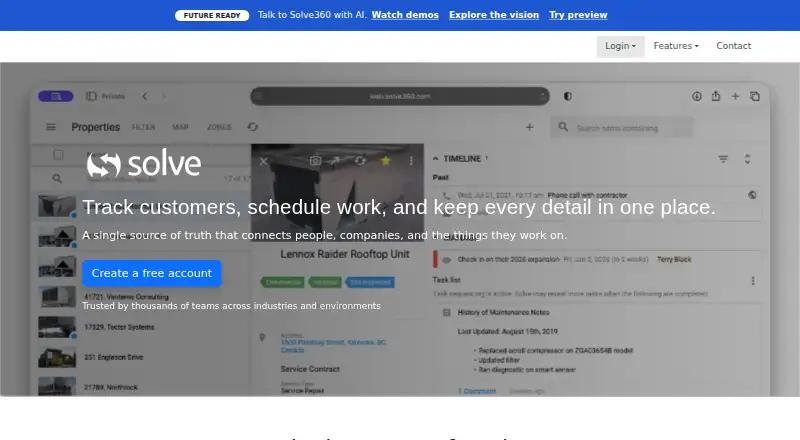This screenshot has height=440, width=800.
Task: Tick the select-all checkbox above the property list
Action: coord(58,155)
